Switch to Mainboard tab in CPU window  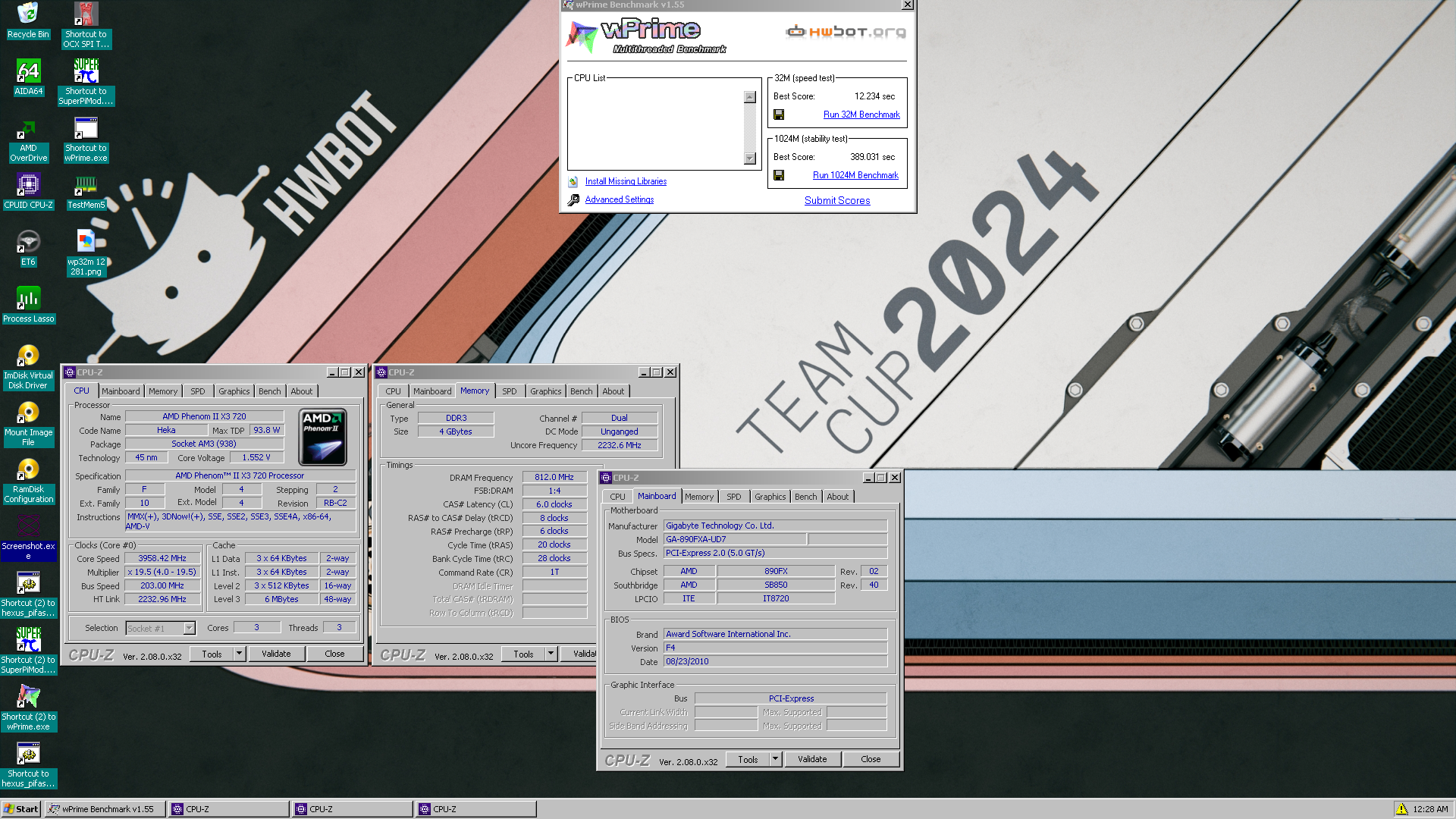tap(121, 391)
